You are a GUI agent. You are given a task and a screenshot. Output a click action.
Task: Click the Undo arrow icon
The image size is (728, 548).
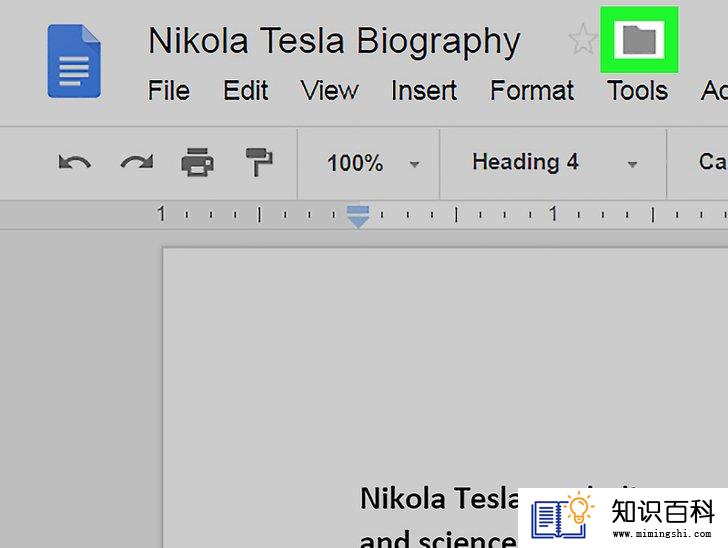[x=74, y=163]
